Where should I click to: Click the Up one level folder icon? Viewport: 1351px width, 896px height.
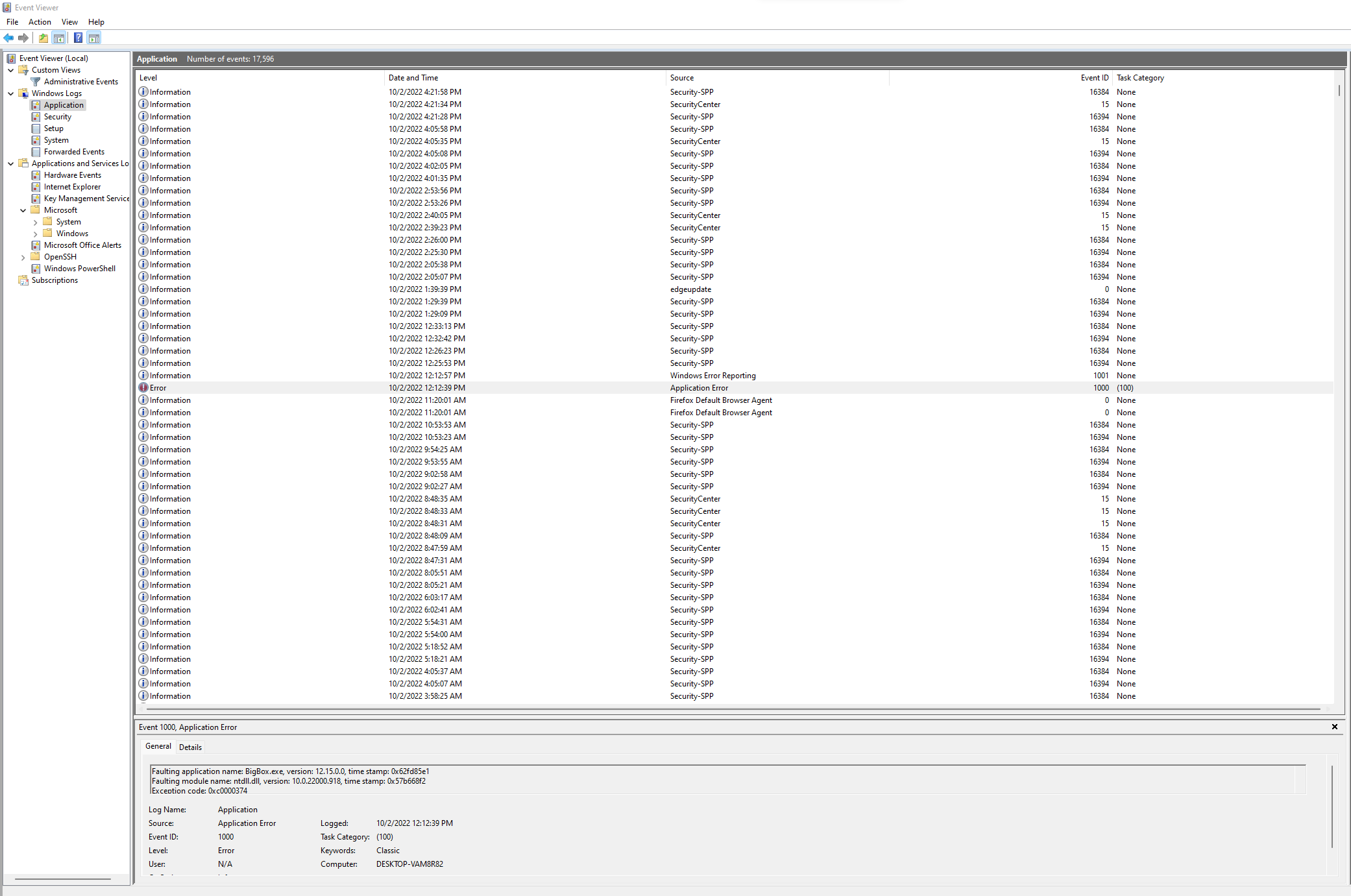tap(43, 38)
